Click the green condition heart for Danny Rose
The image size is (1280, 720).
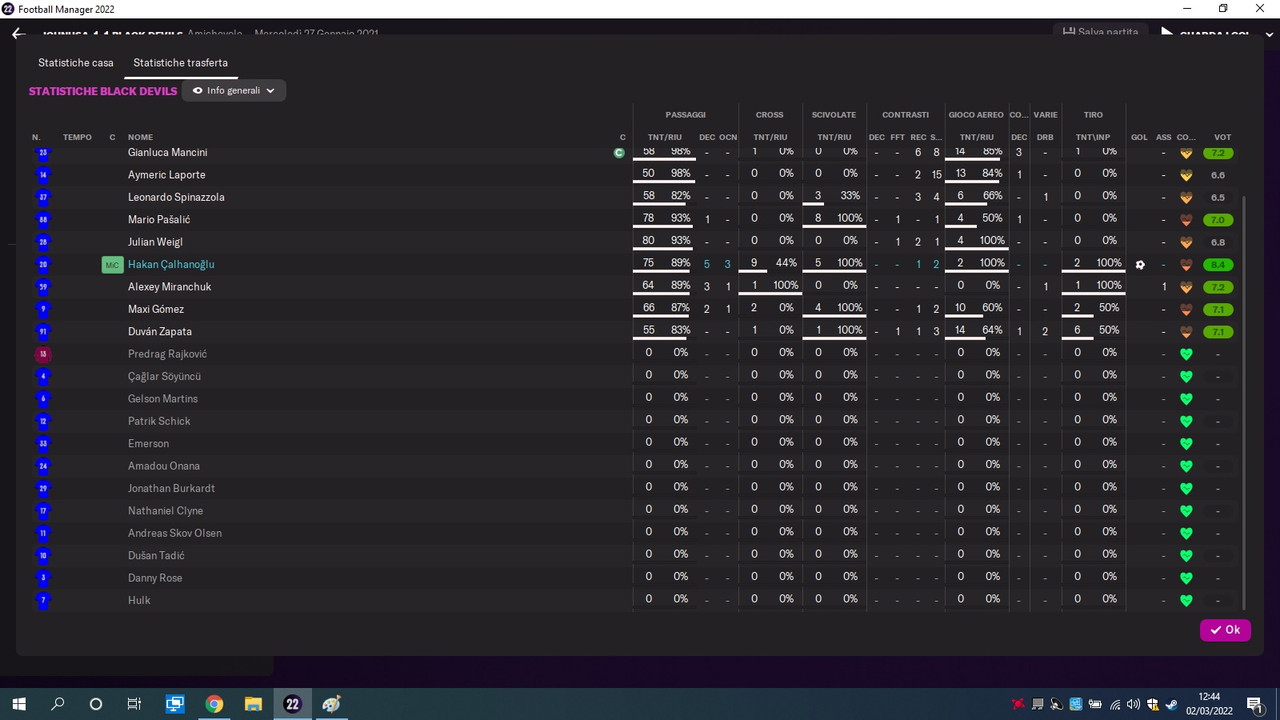[1186, 578]
